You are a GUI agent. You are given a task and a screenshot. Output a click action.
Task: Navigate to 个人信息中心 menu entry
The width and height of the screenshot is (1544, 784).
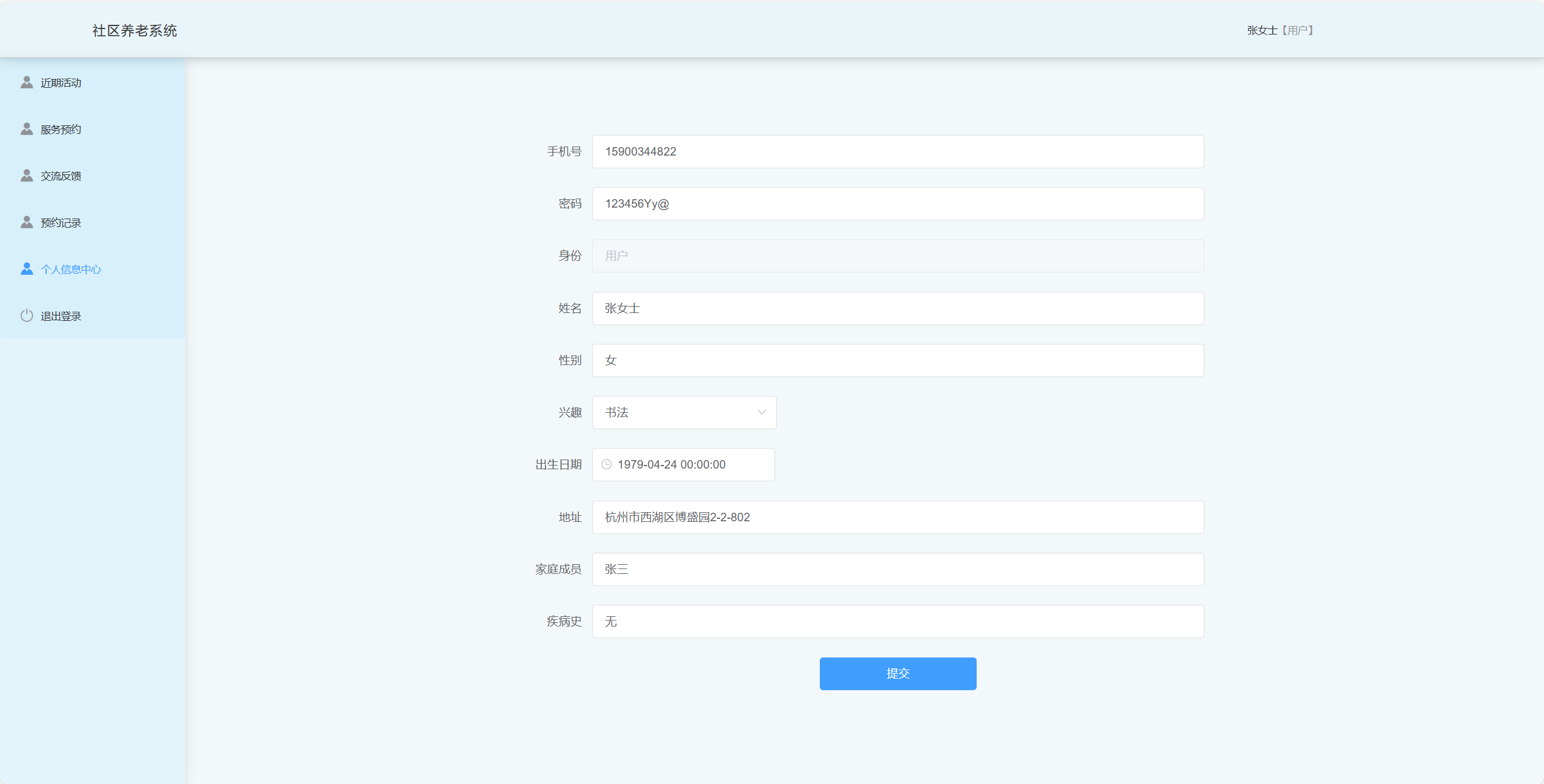tap(71, 268)
